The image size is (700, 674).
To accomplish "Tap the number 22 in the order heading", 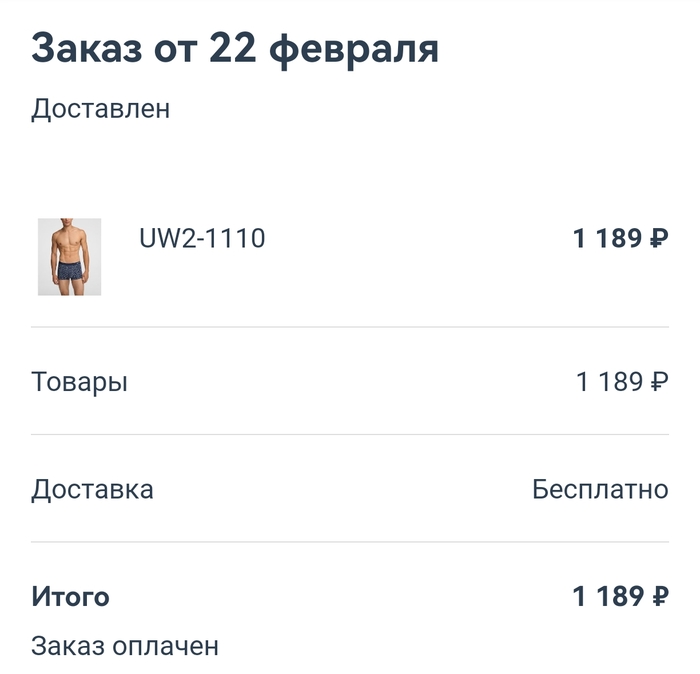I will [x=233, y=48].
